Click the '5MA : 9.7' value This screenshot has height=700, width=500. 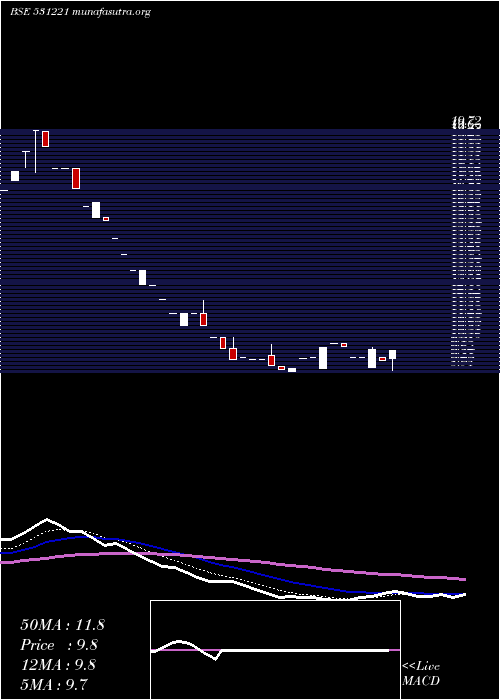point(54,684)
